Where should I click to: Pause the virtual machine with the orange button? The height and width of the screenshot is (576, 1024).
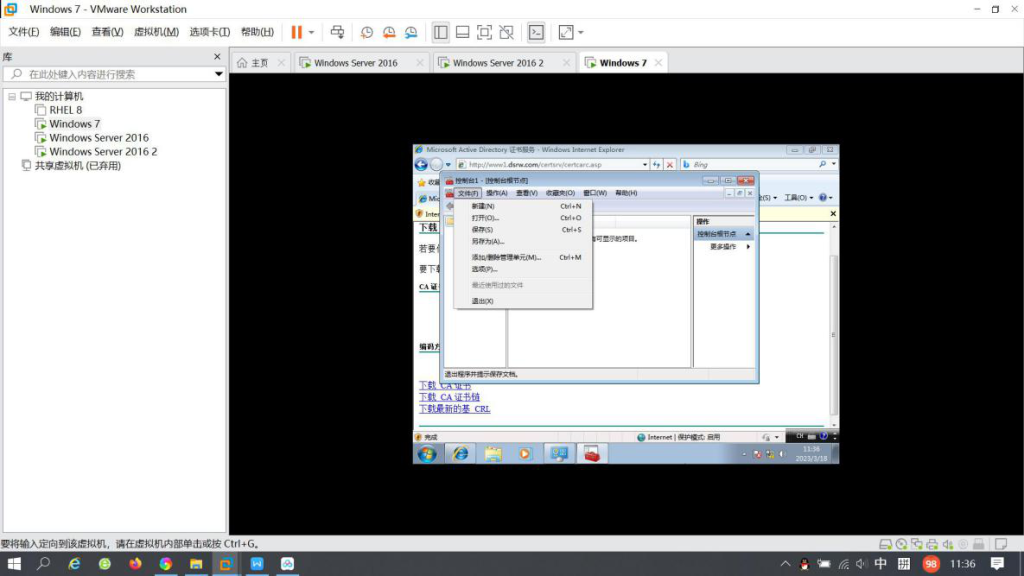click(x=296, y=32)
